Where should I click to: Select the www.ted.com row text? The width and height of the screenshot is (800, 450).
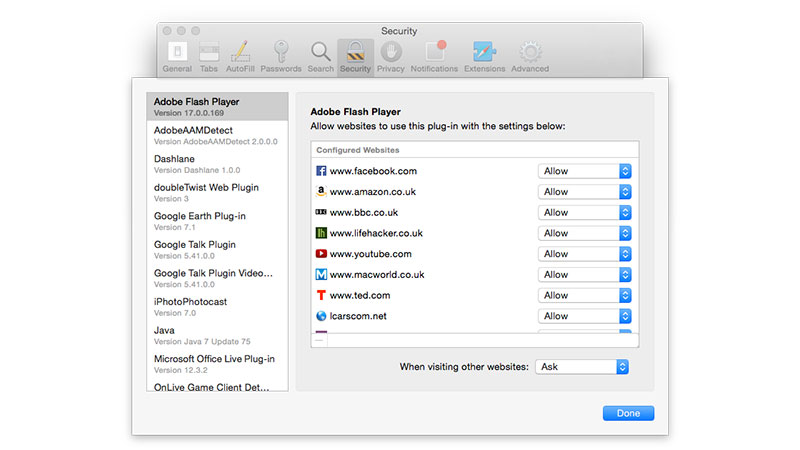coord(360,295)
